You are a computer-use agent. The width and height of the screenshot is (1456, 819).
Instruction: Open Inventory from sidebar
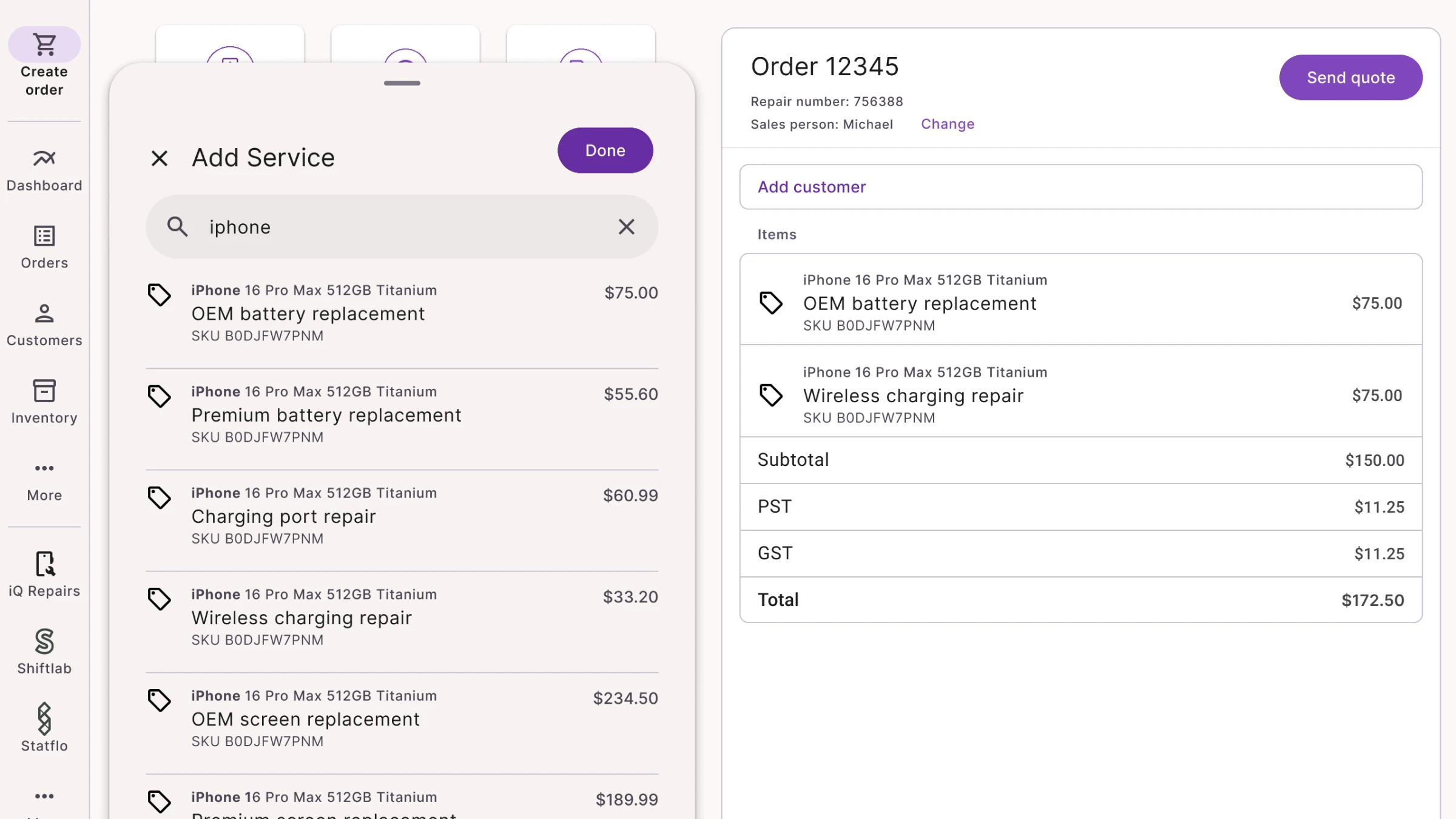click(x=44, y=402)
